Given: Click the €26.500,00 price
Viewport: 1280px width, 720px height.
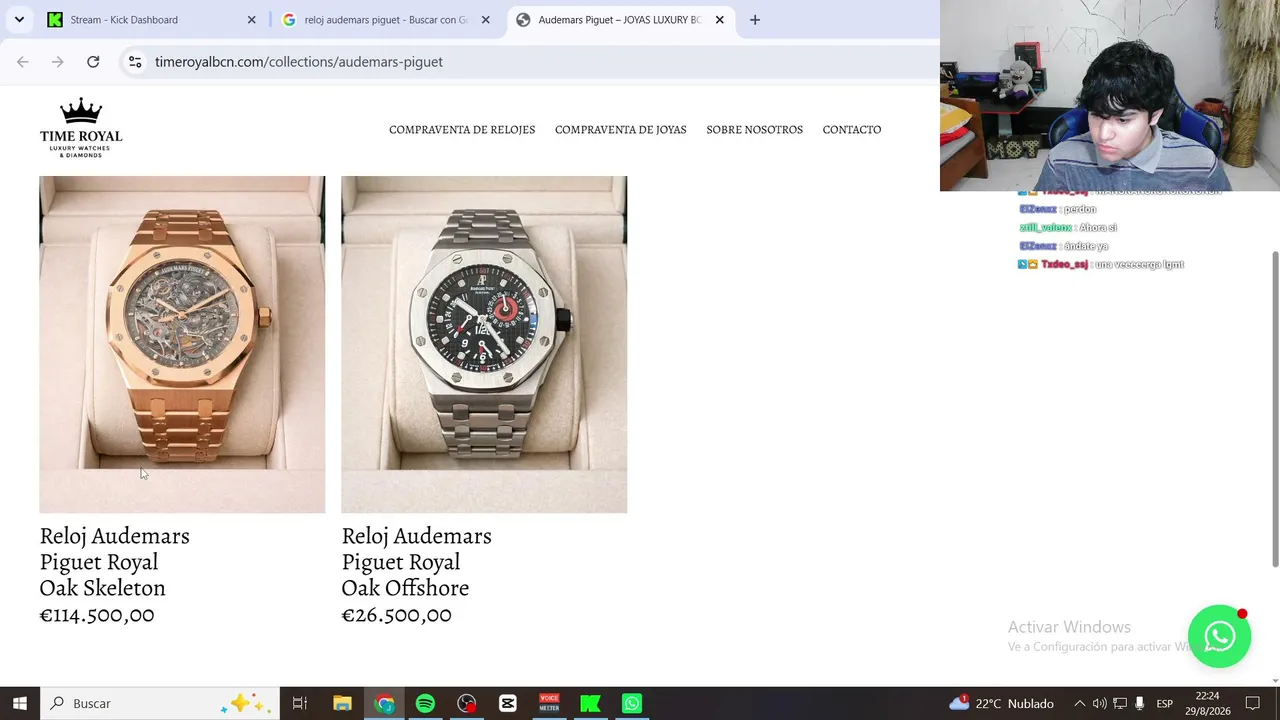Looking at the screenshot, I should point(396,615).
